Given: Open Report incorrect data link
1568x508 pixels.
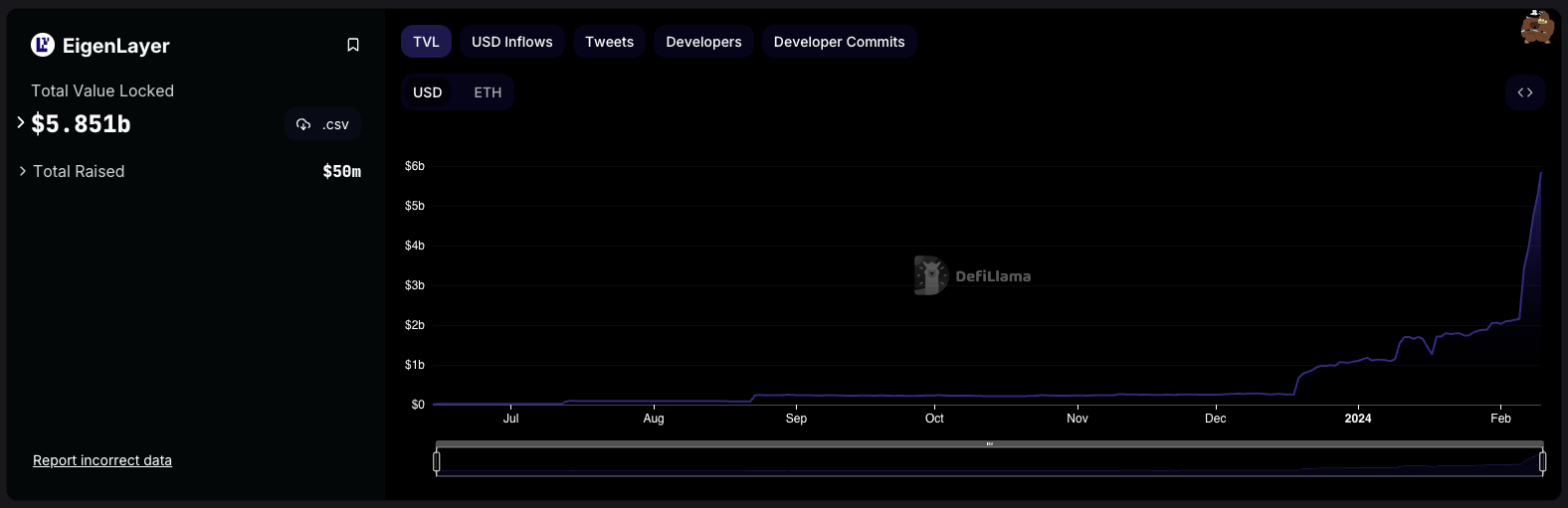Looking at the screenshot, I should [102, 460].
